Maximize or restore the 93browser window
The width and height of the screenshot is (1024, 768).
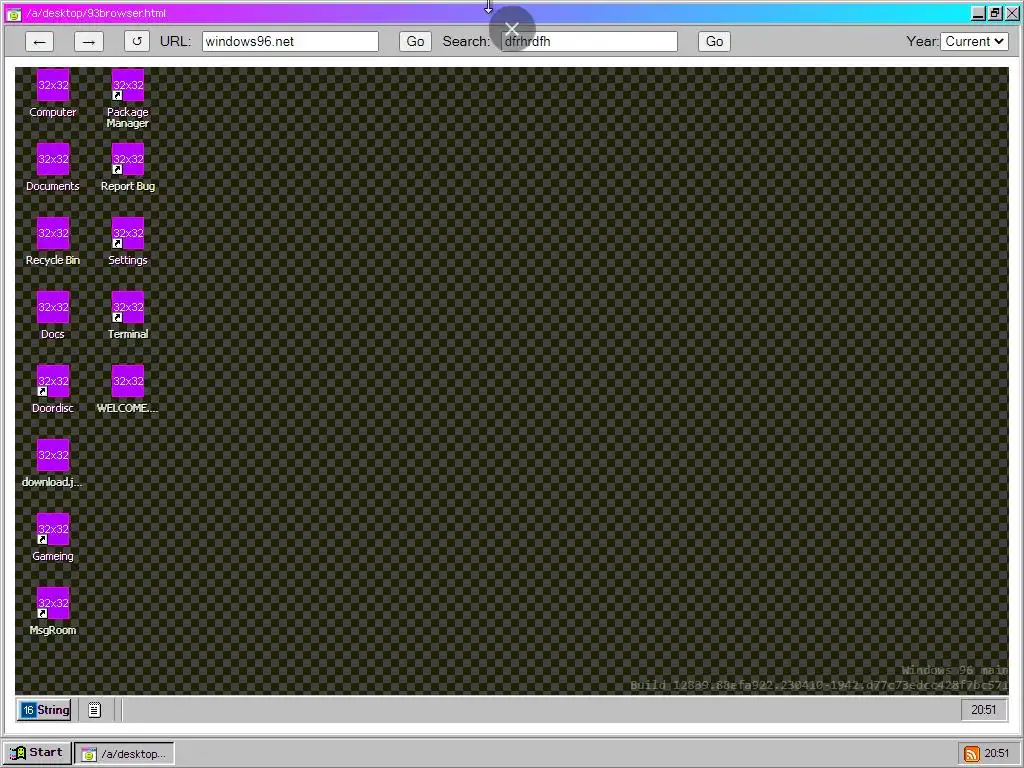(995, 13)
